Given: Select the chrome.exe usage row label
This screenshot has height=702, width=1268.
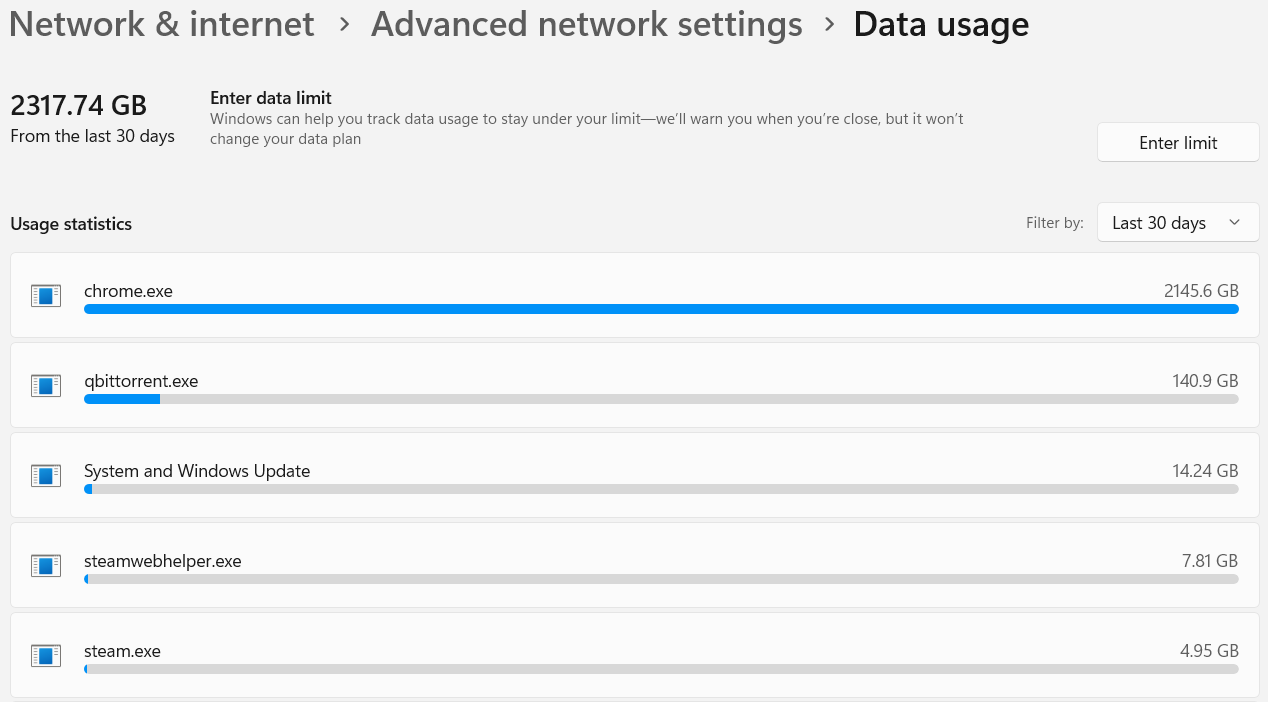Looking at the screenshot, I should point(128,291).
